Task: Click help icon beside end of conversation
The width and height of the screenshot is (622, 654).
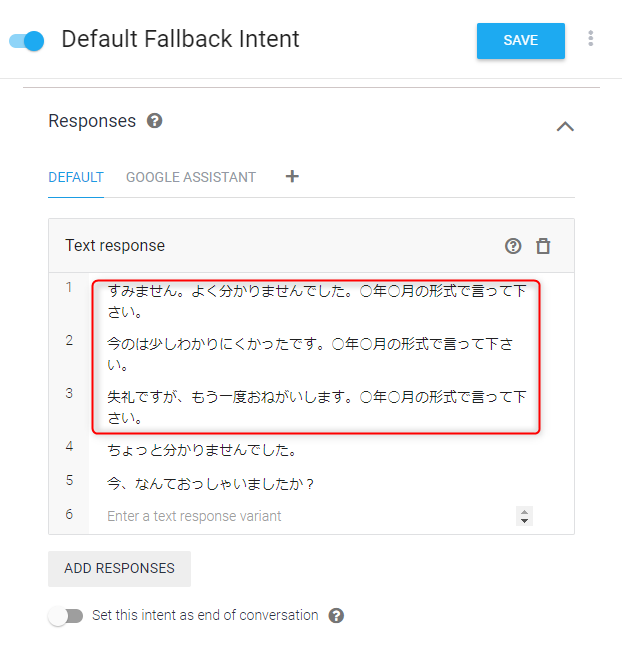Action: click(x=336, y=616)
